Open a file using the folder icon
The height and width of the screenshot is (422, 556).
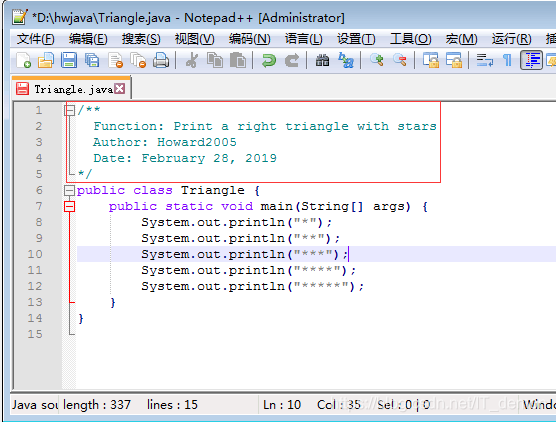[46, 60]
